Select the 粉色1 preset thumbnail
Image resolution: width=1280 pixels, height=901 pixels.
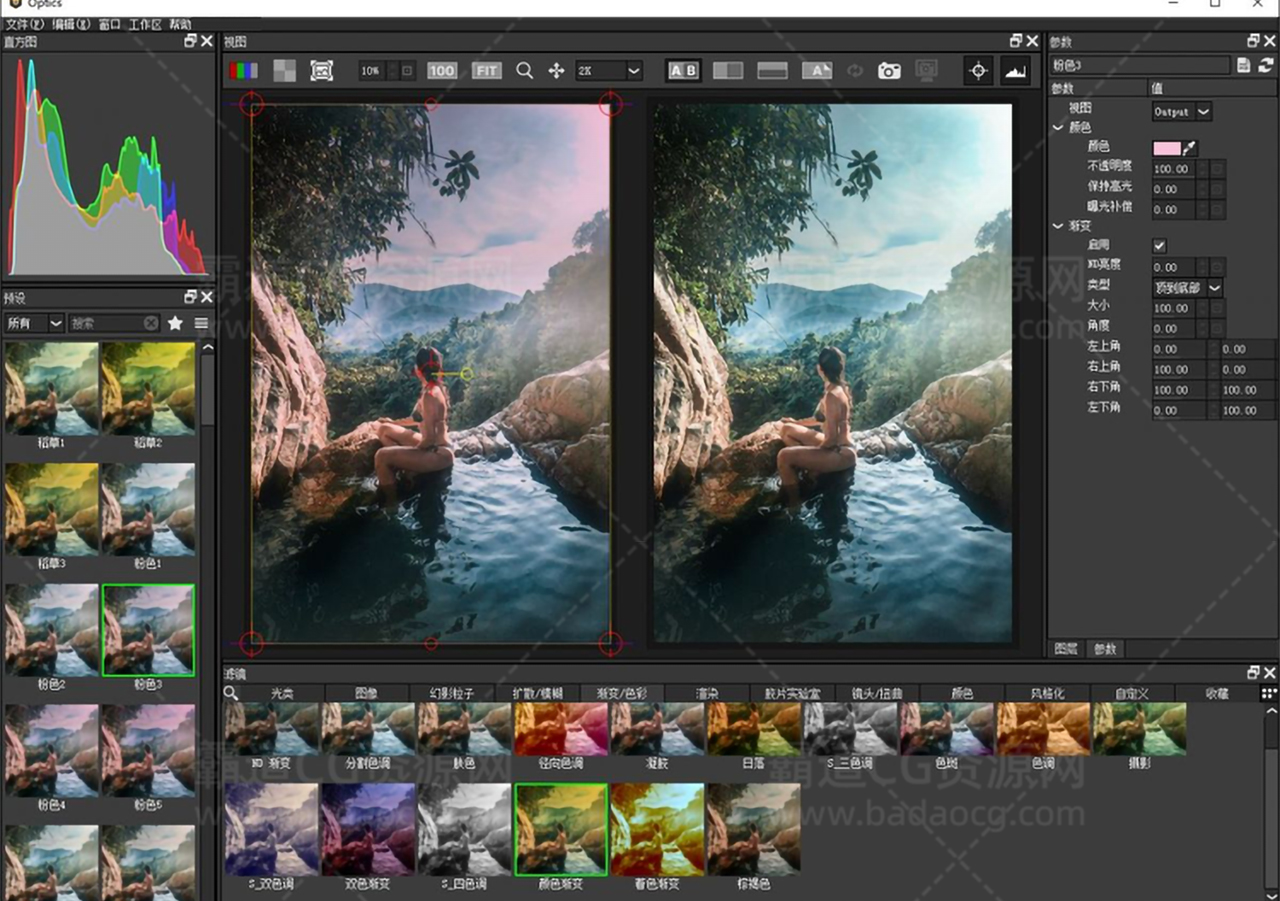pos(148,509)
